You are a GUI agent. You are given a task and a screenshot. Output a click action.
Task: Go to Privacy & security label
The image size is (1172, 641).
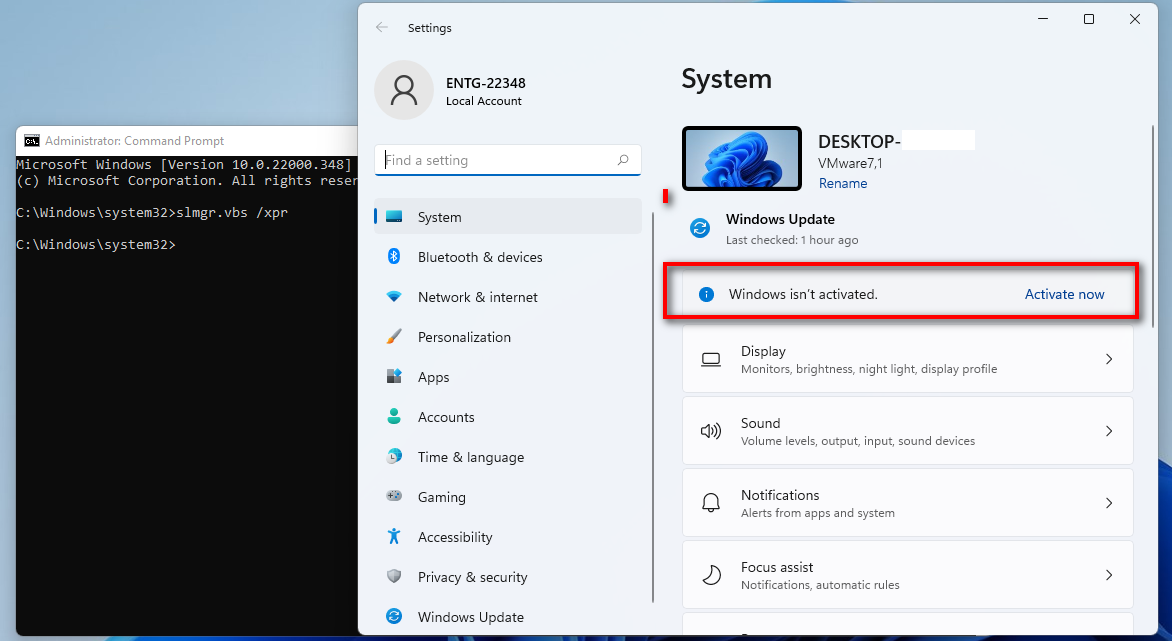[472, 577]
